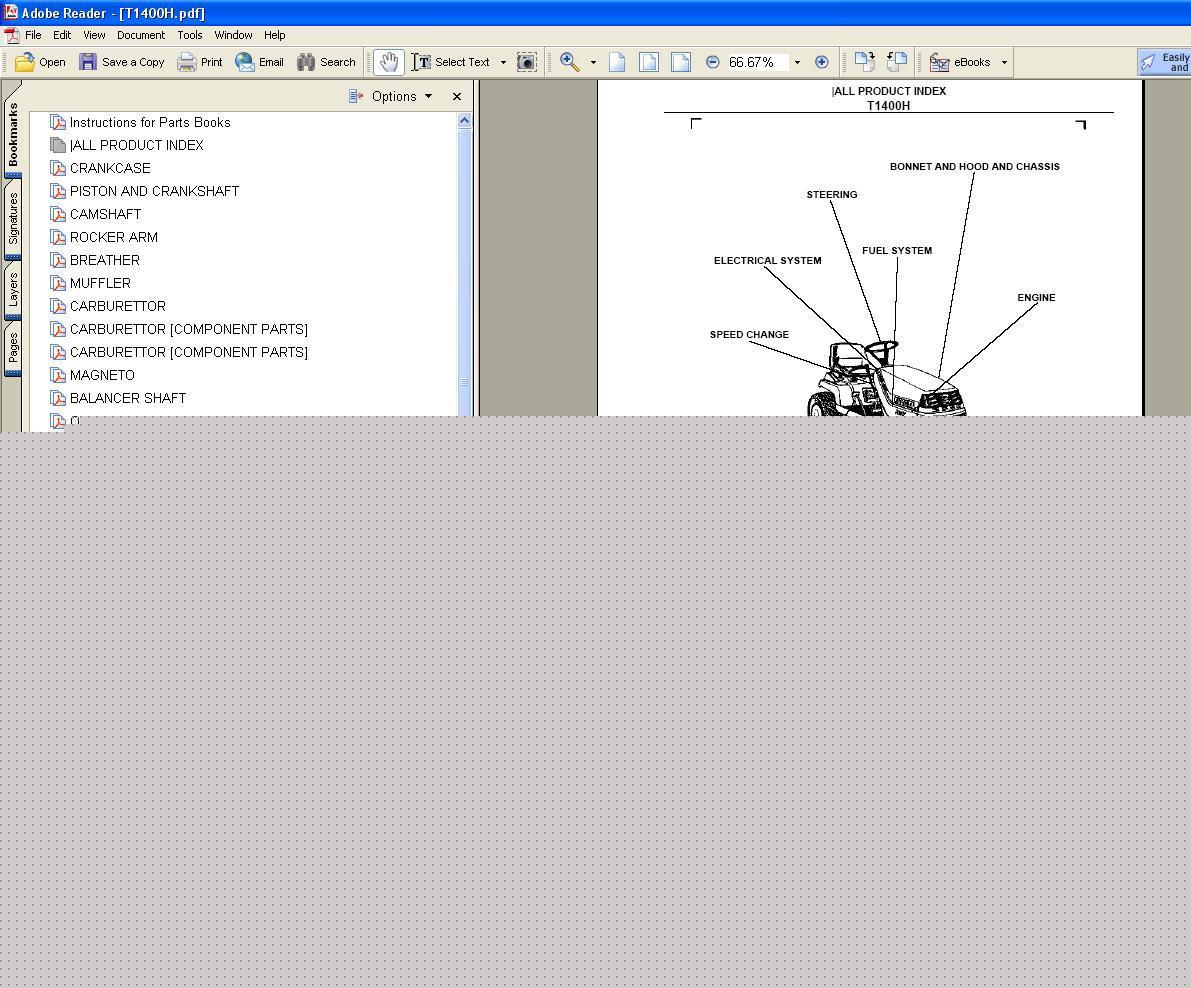The image size is (1191, 988).
Task: Go to the PISTON AND CRANKSHAFT bookmark
Action: (154, 191)
